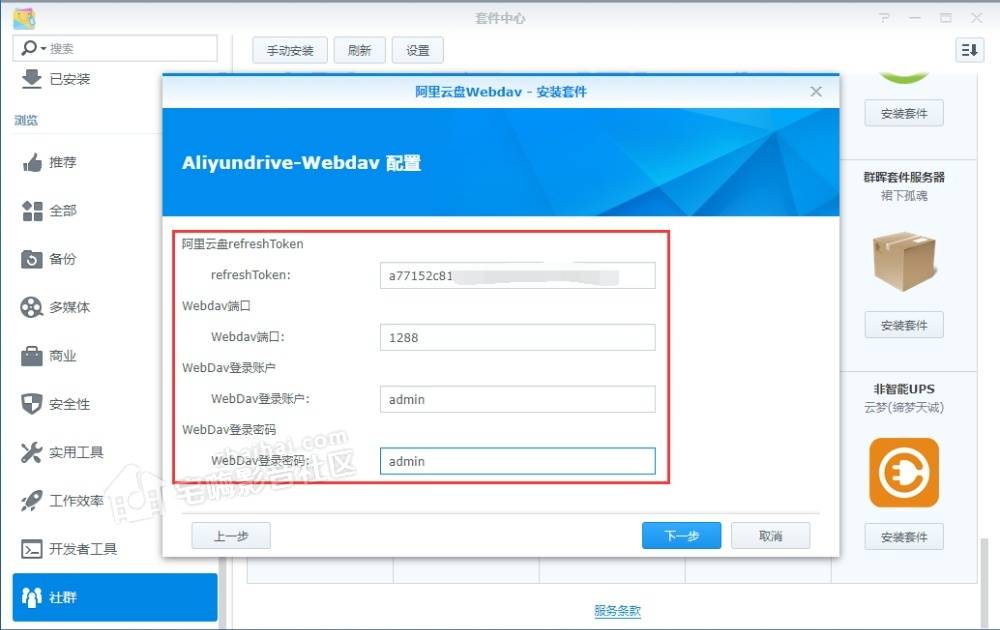Open the 设置 settings button
The width and height of the screenshot is (1000, 630).
[x=418, y=50]
